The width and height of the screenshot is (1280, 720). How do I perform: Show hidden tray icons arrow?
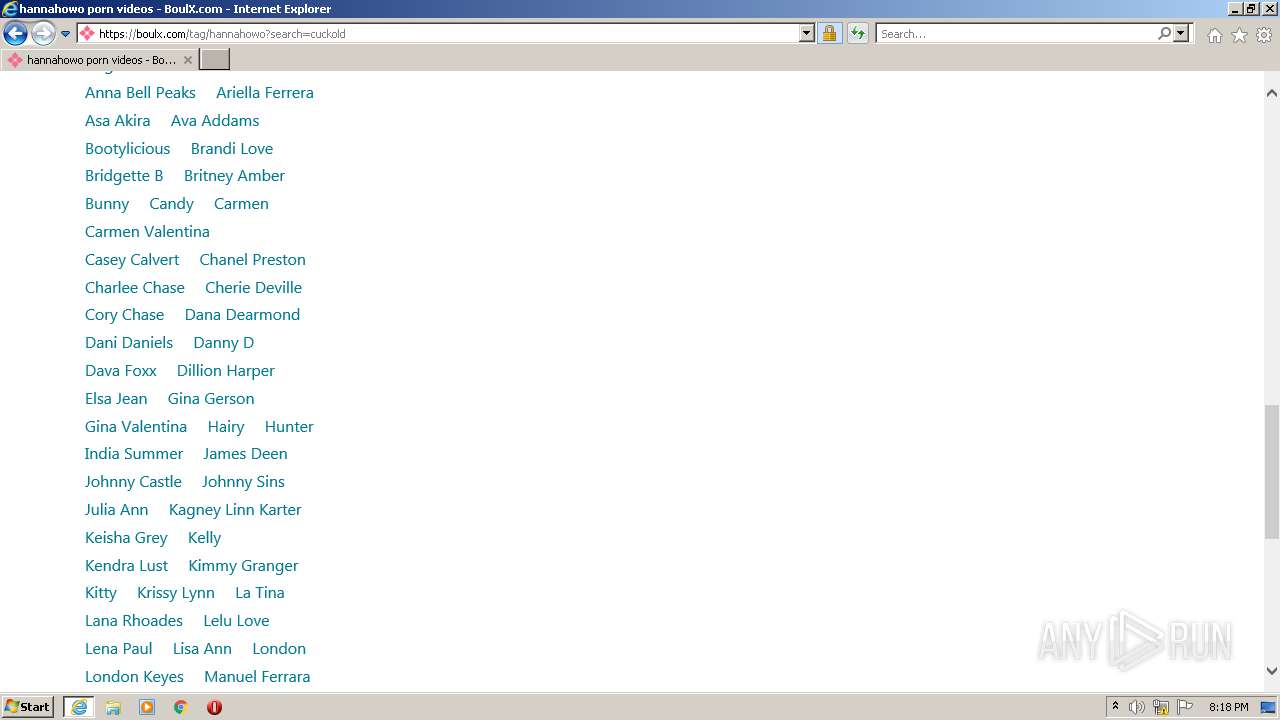[x=1115, y=707]
